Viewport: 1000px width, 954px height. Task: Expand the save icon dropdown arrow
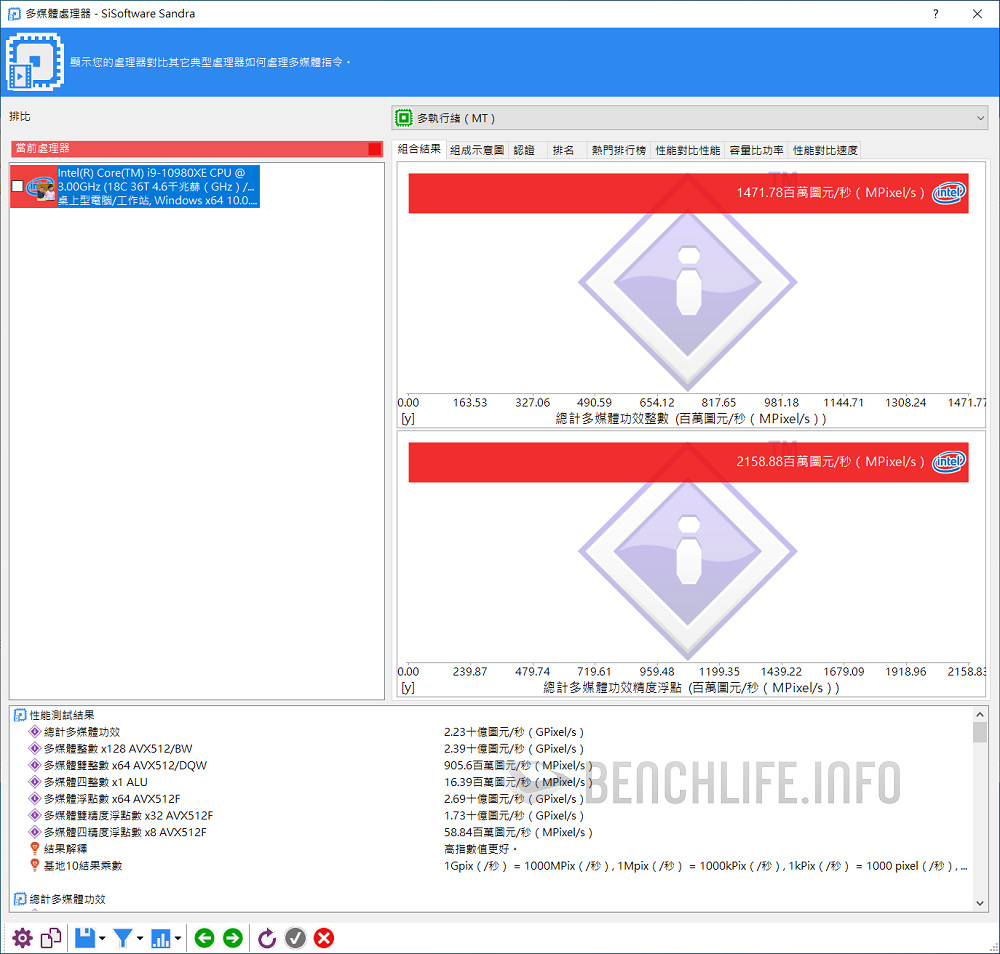coord(102,939)
